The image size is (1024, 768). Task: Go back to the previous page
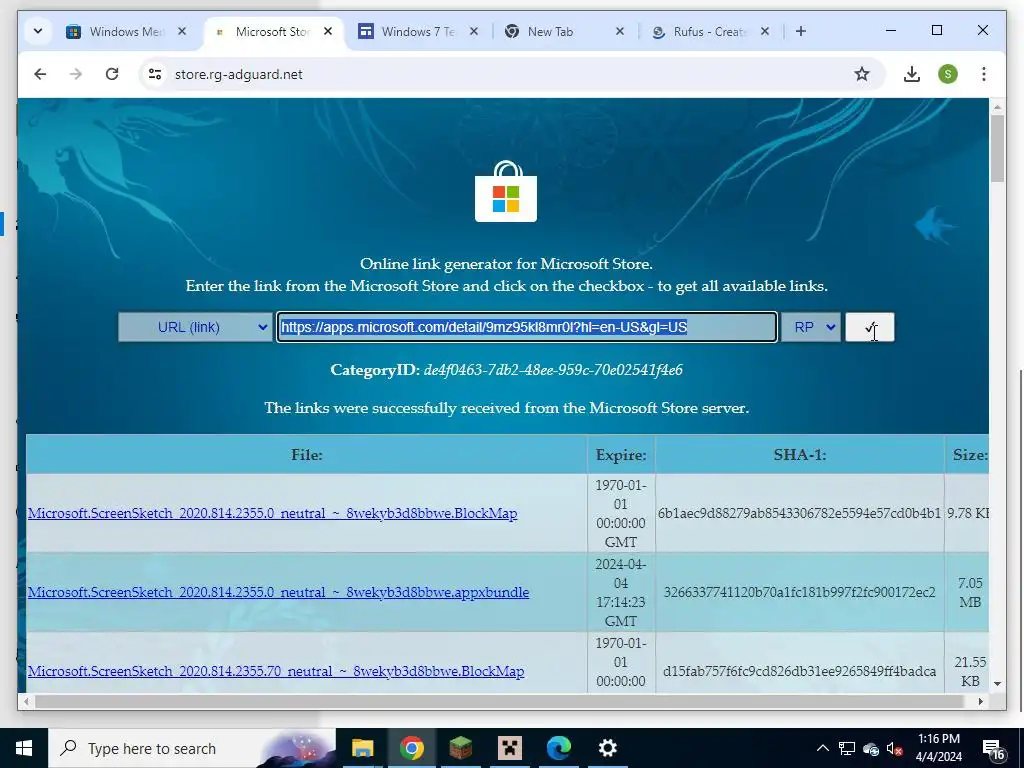[40, 74]
